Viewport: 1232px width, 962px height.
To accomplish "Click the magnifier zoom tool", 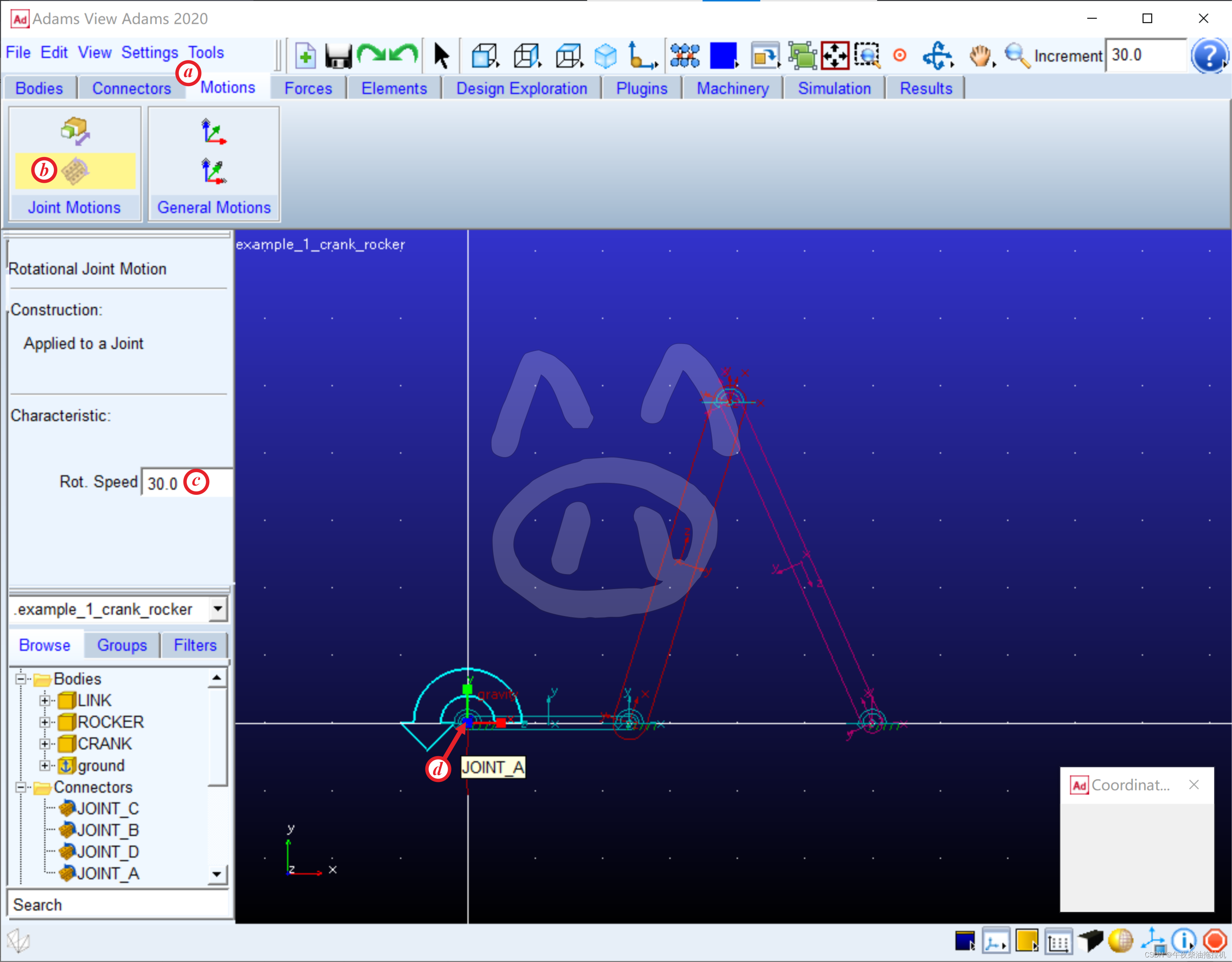I will [x=1017, y=56].
